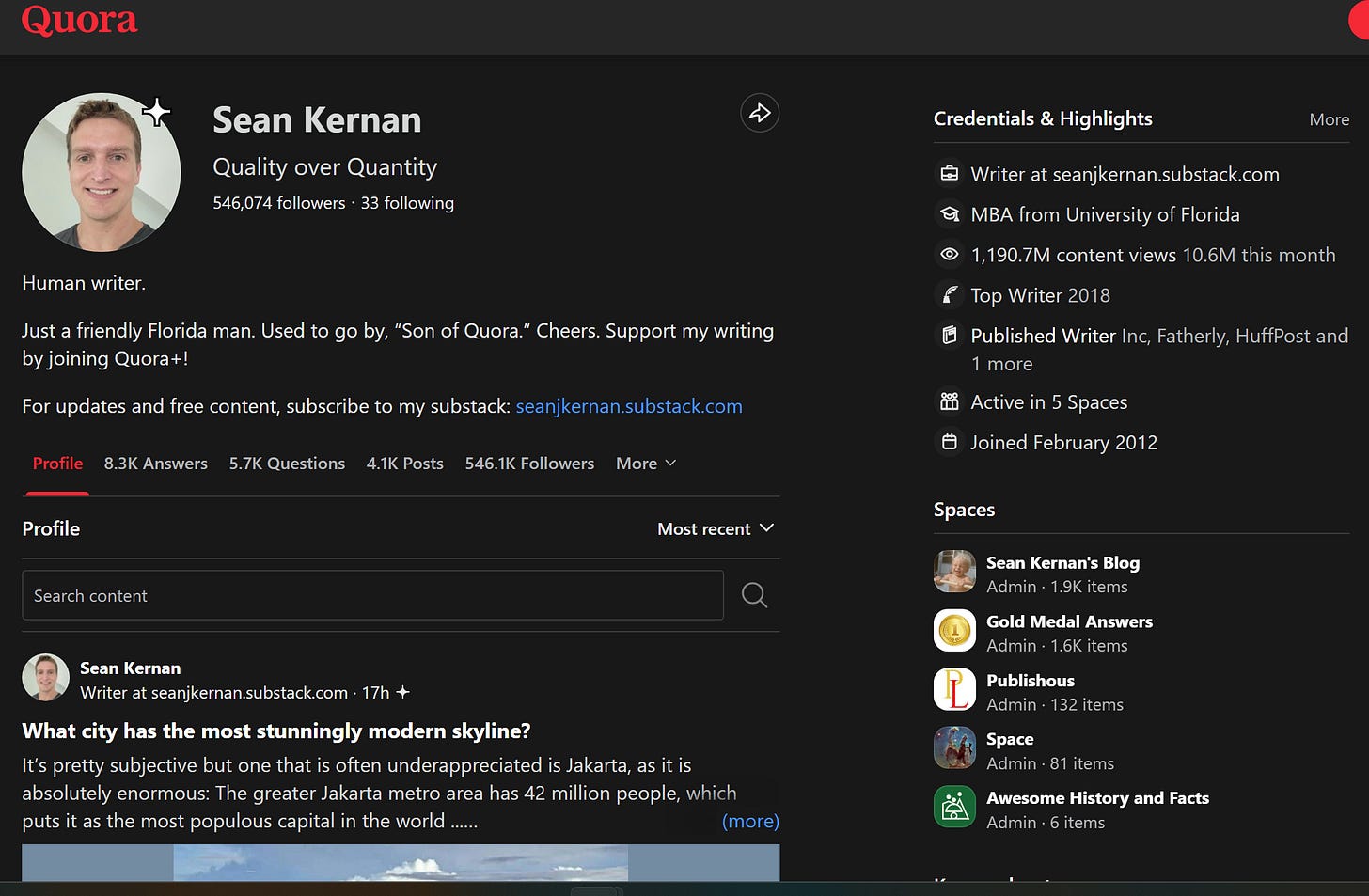Viewport: 1369px width, 896px height.
Task: Switch to the 5.7K Questions tab
Action: pos(287,464)
